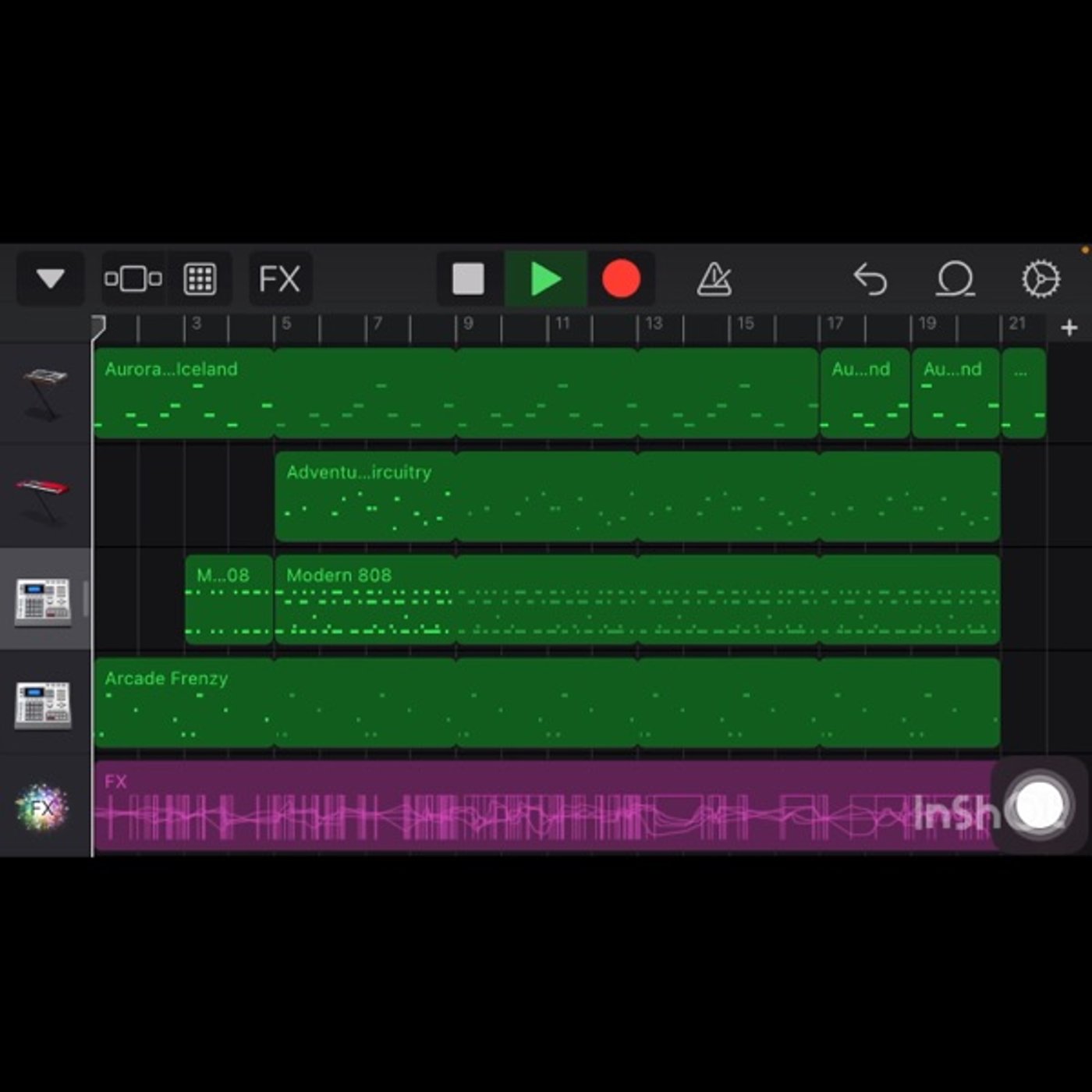The height and width of the screenshot is (1092, 1092).
Task: Open the downward triangle navigation menu
Action: coord(51,278)
